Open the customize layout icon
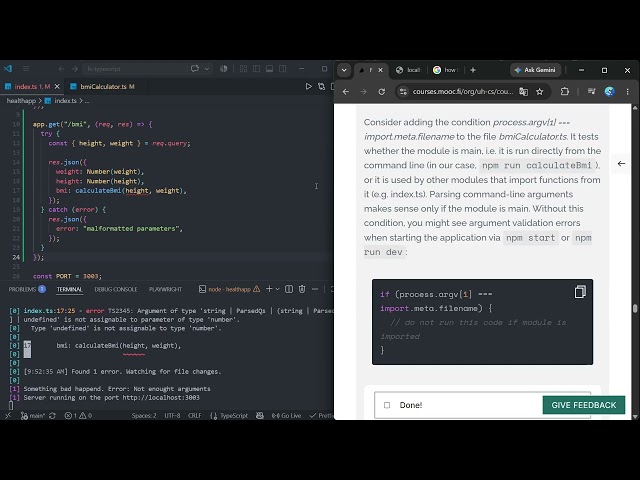Screen dimensions: 640x480 click(243, 69)
